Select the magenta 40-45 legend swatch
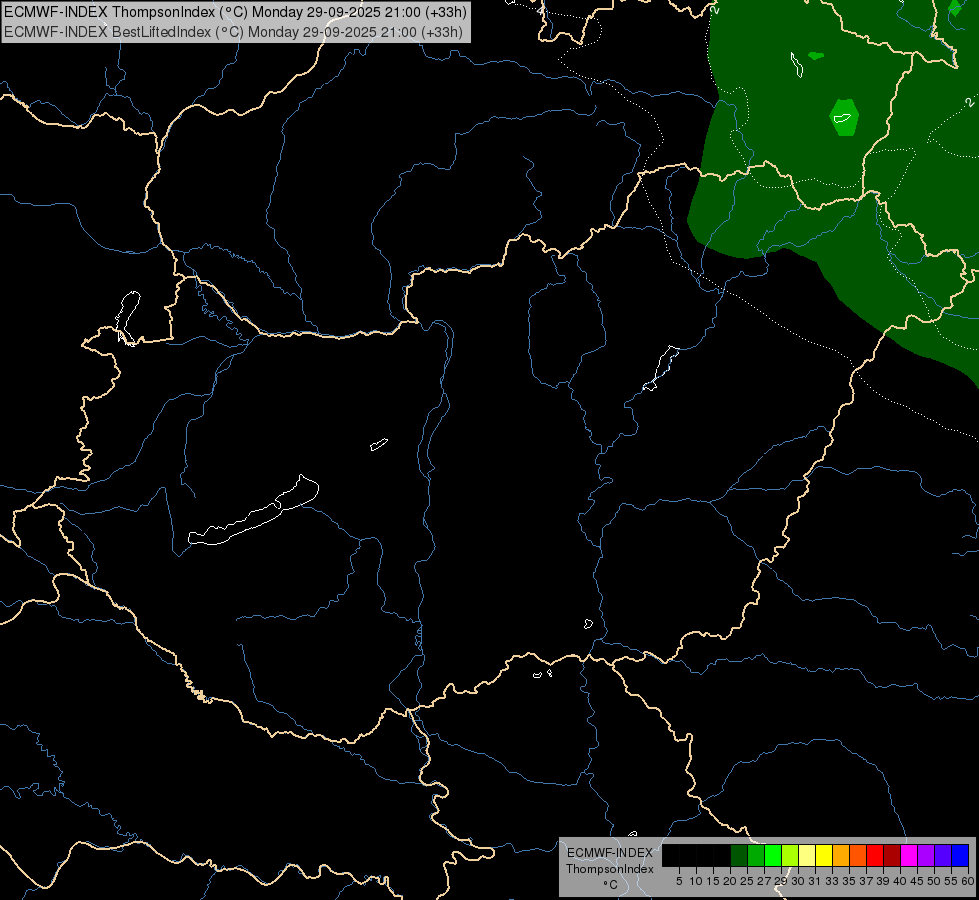 click(909, 855)
